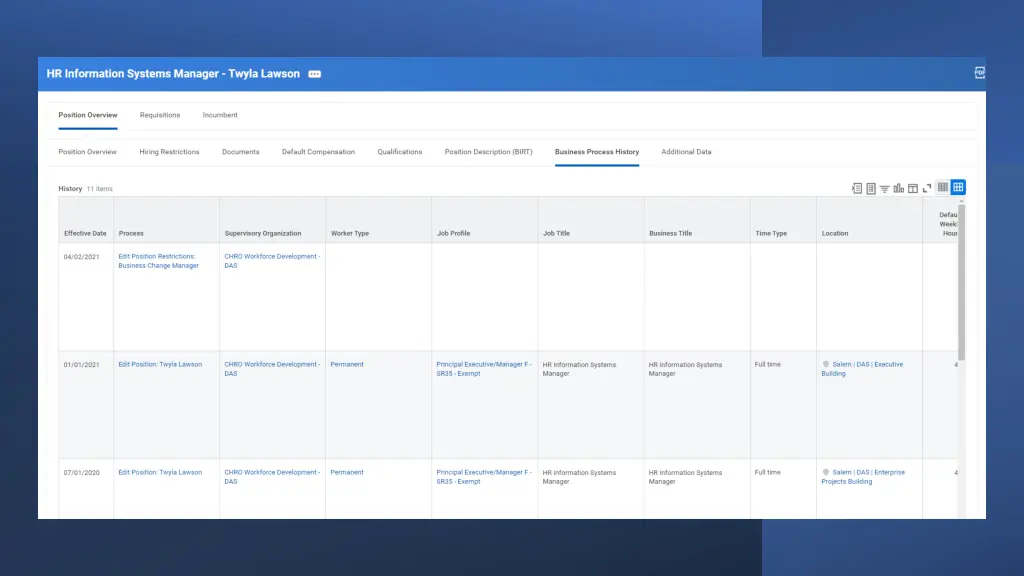Select the Business Process History sub-tab
Viewport: 1024px width, 576px height.
tap(597, 152)
